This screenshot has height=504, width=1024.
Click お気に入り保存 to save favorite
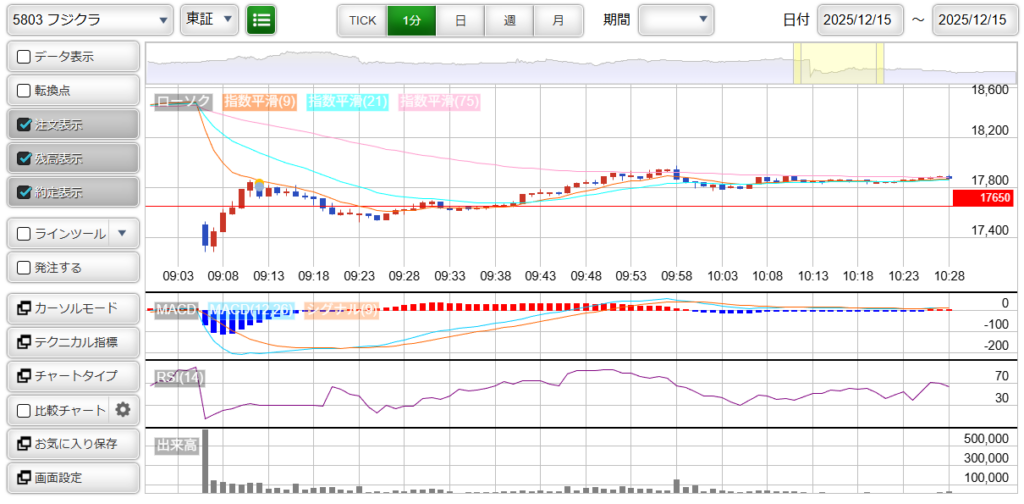pos(72,443)
